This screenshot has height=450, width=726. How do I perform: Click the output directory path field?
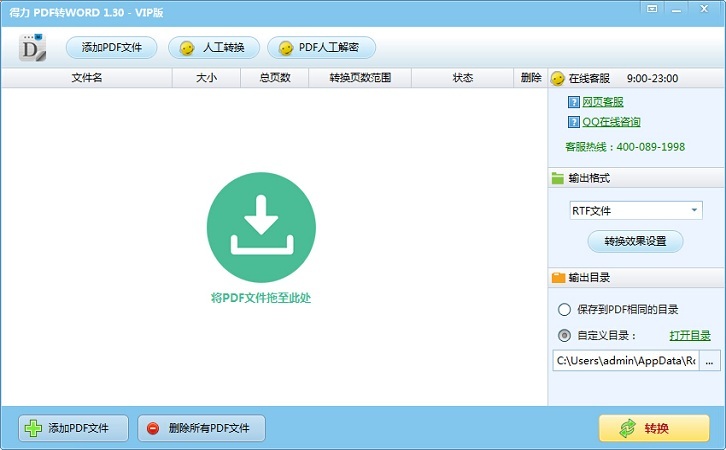[x=626, y=360]
